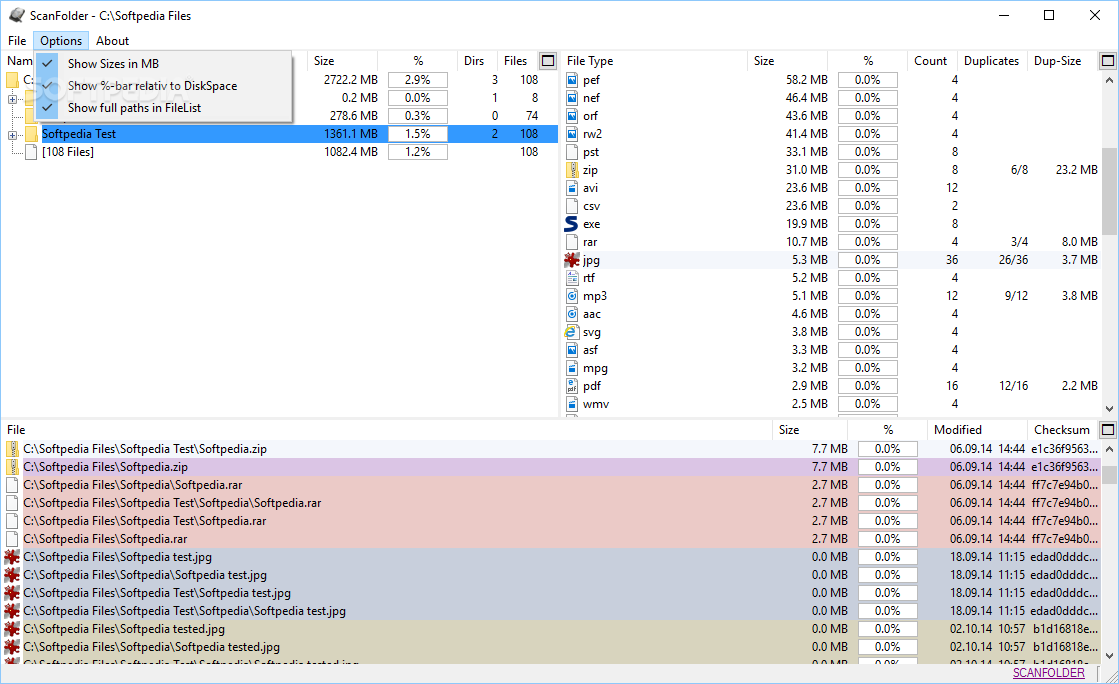
Task: Select Softpedia Test\Softpedia\Softpedia test.jpg row
Action: [x=550, y=611]
